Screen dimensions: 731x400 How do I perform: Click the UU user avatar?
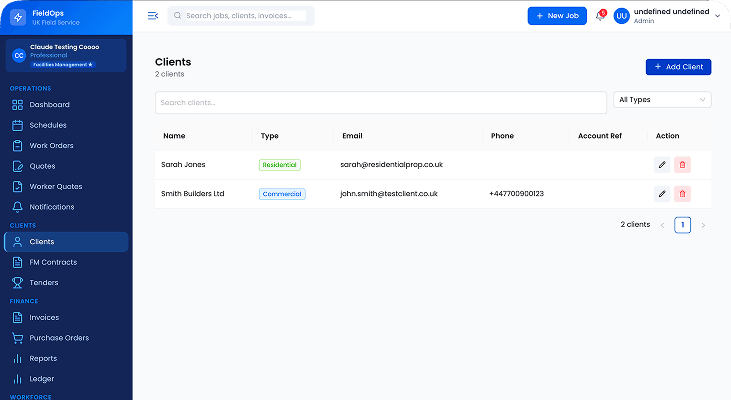[x=621, y=16]
